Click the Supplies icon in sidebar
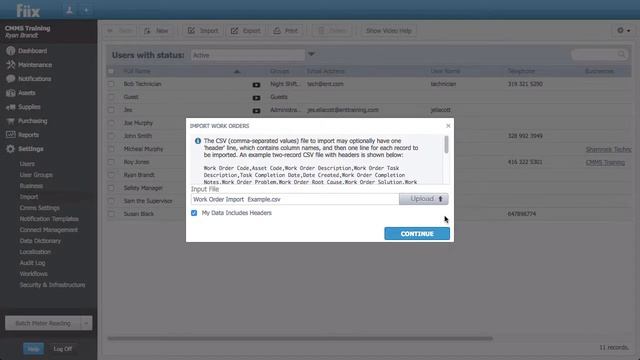 11,107
